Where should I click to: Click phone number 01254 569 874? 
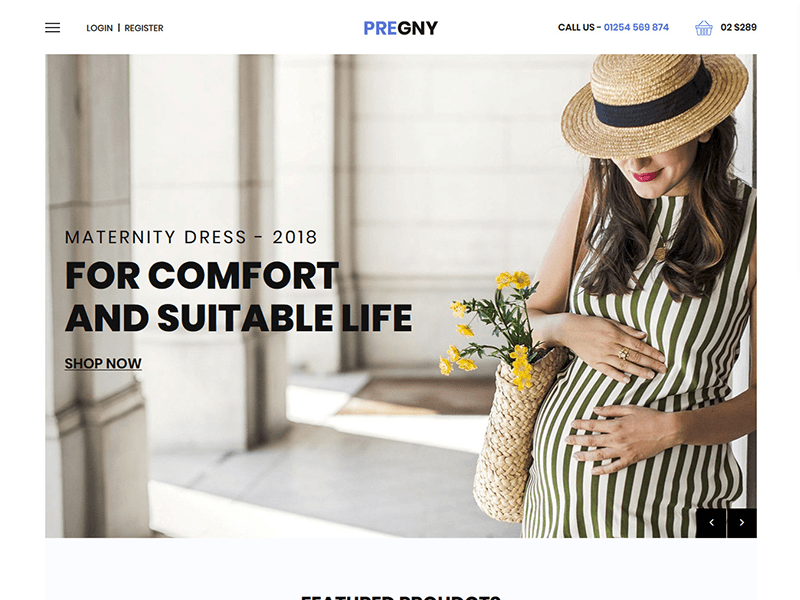pos(636,28)
